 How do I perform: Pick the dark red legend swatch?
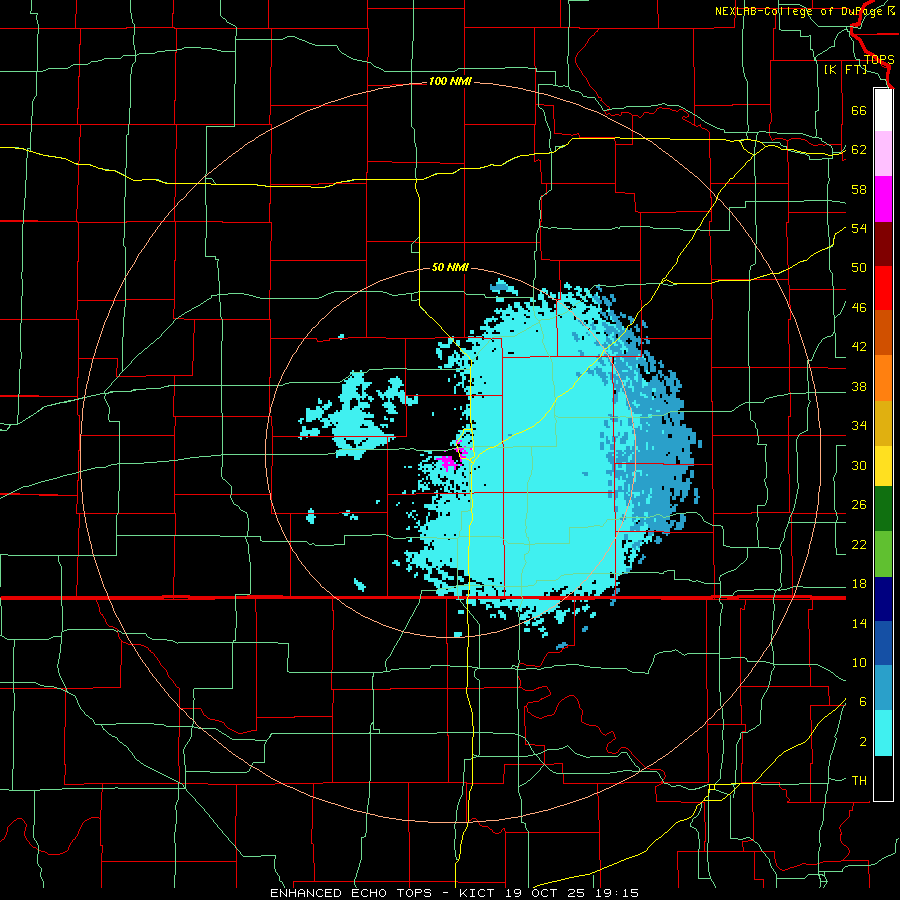[x=883, y=243]
